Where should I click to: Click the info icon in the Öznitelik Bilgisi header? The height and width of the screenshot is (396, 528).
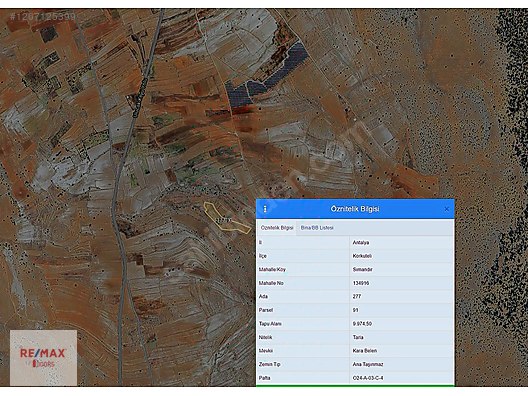tap(265, 209)
